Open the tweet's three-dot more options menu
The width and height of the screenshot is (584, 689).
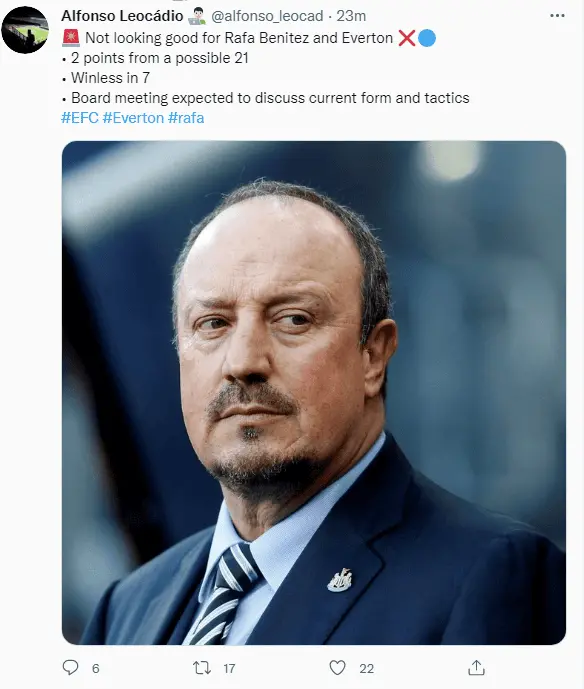(557, 16)
